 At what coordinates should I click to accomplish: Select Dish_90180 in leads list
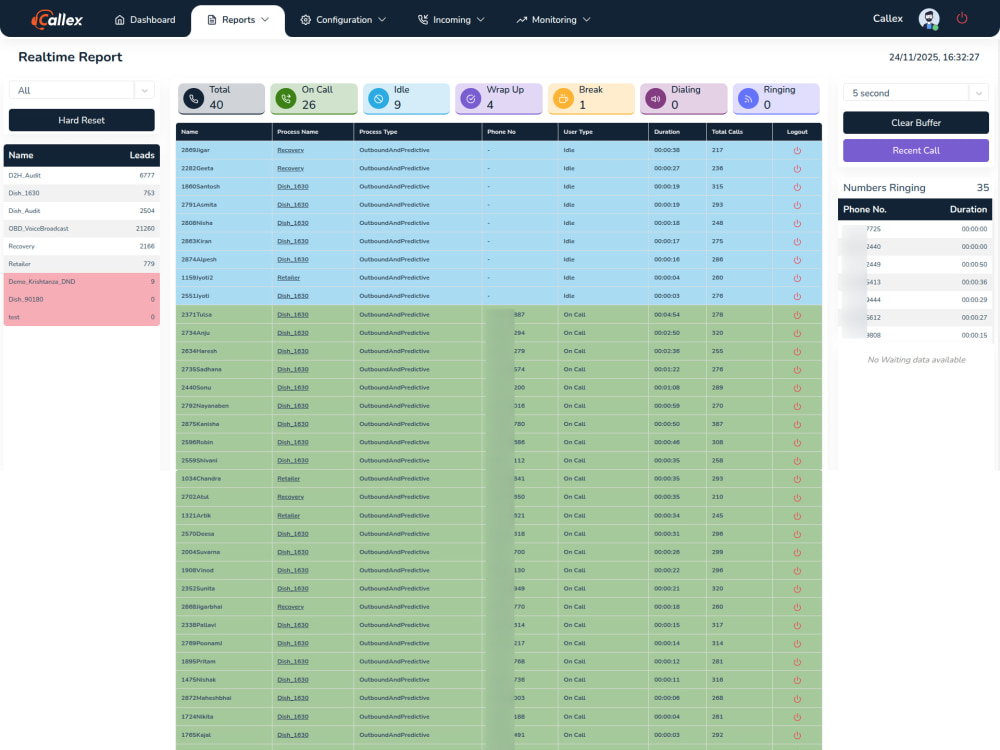point(82,300)
